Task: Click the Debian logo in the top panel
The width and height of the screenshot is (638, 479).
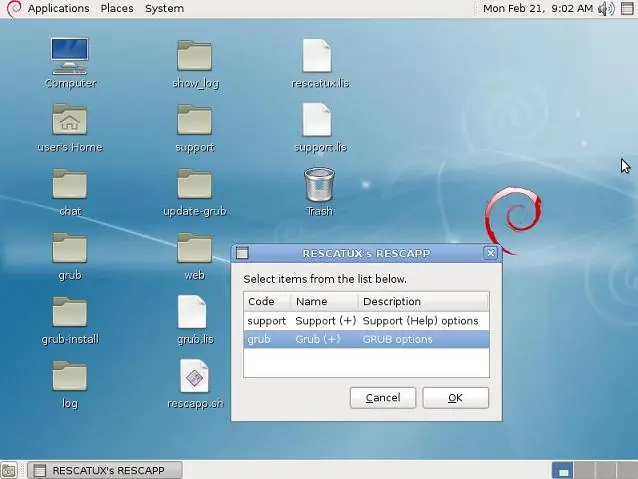Action: [x=13, y=9]
